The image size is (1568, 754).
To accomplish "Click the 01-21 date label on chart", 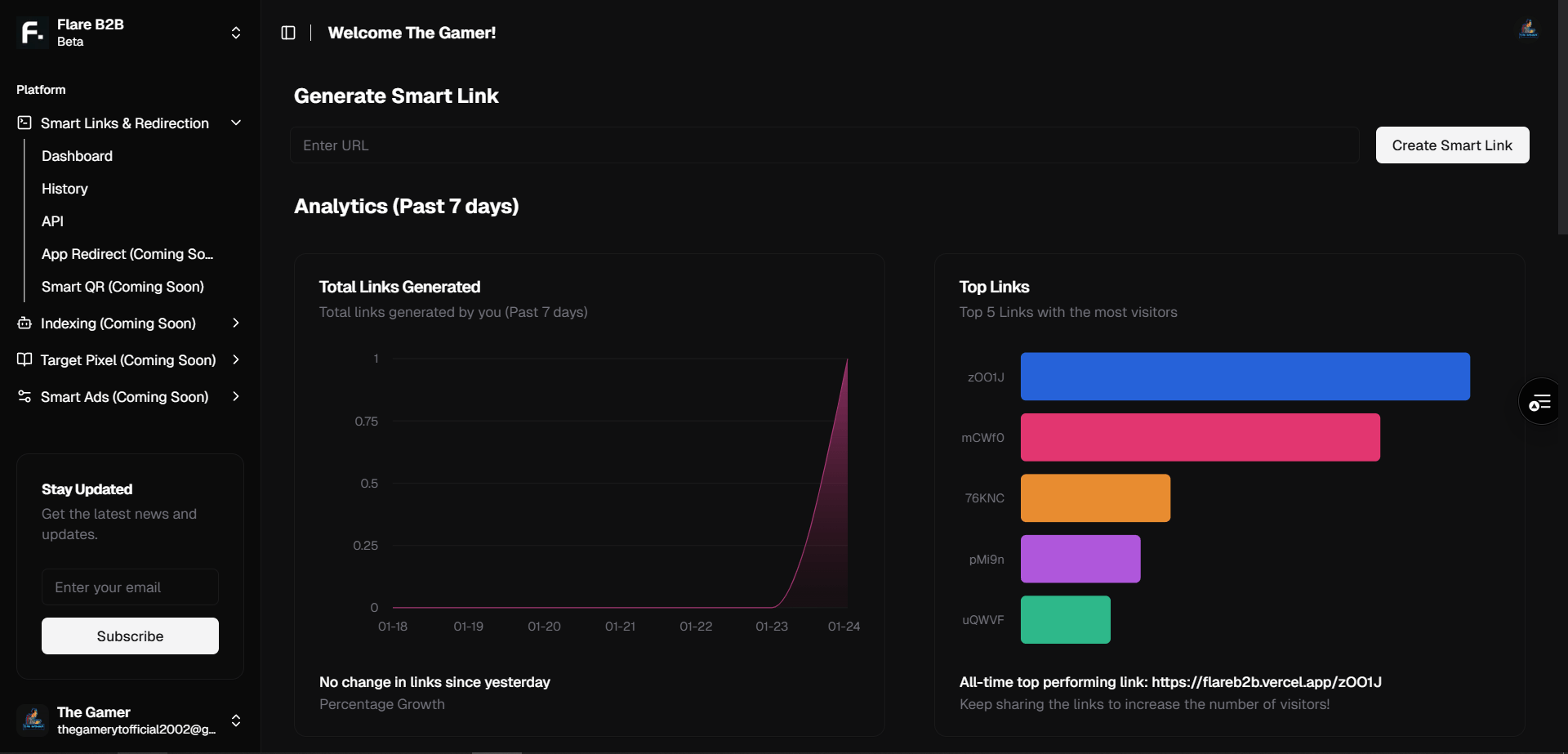I will click(x=620, y=627).
